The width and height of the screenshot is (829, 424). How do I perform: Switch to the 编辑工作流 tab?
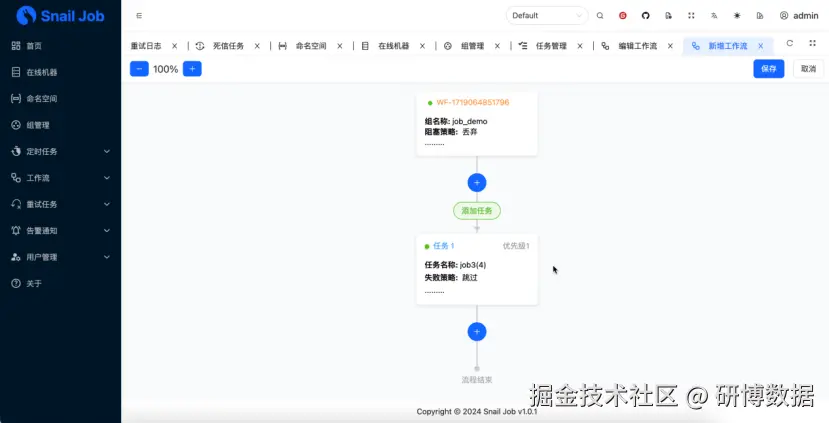(638, 46)
